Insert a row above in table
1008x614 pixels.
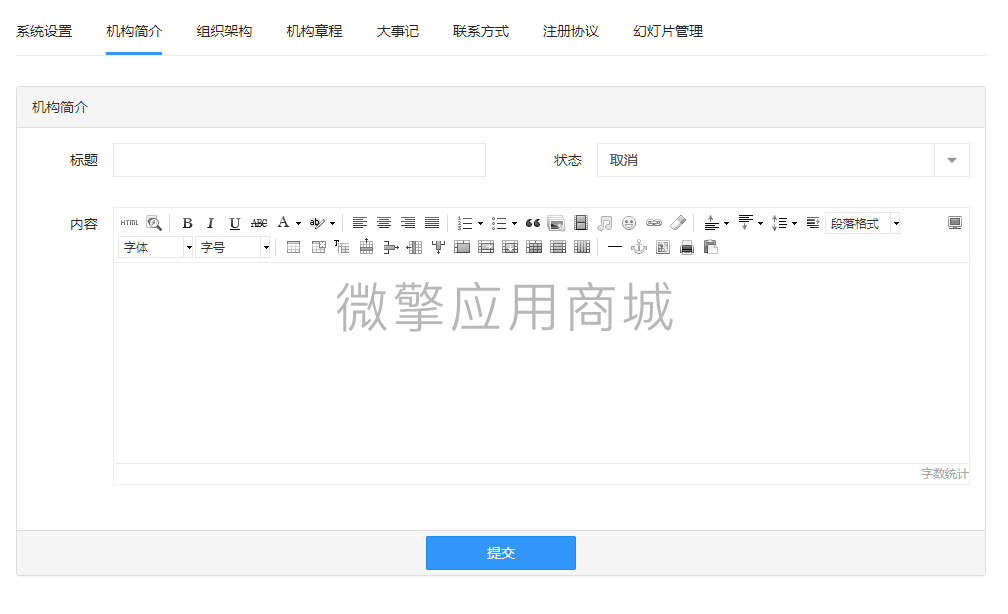pyautogui.click(x=366, y=247)
